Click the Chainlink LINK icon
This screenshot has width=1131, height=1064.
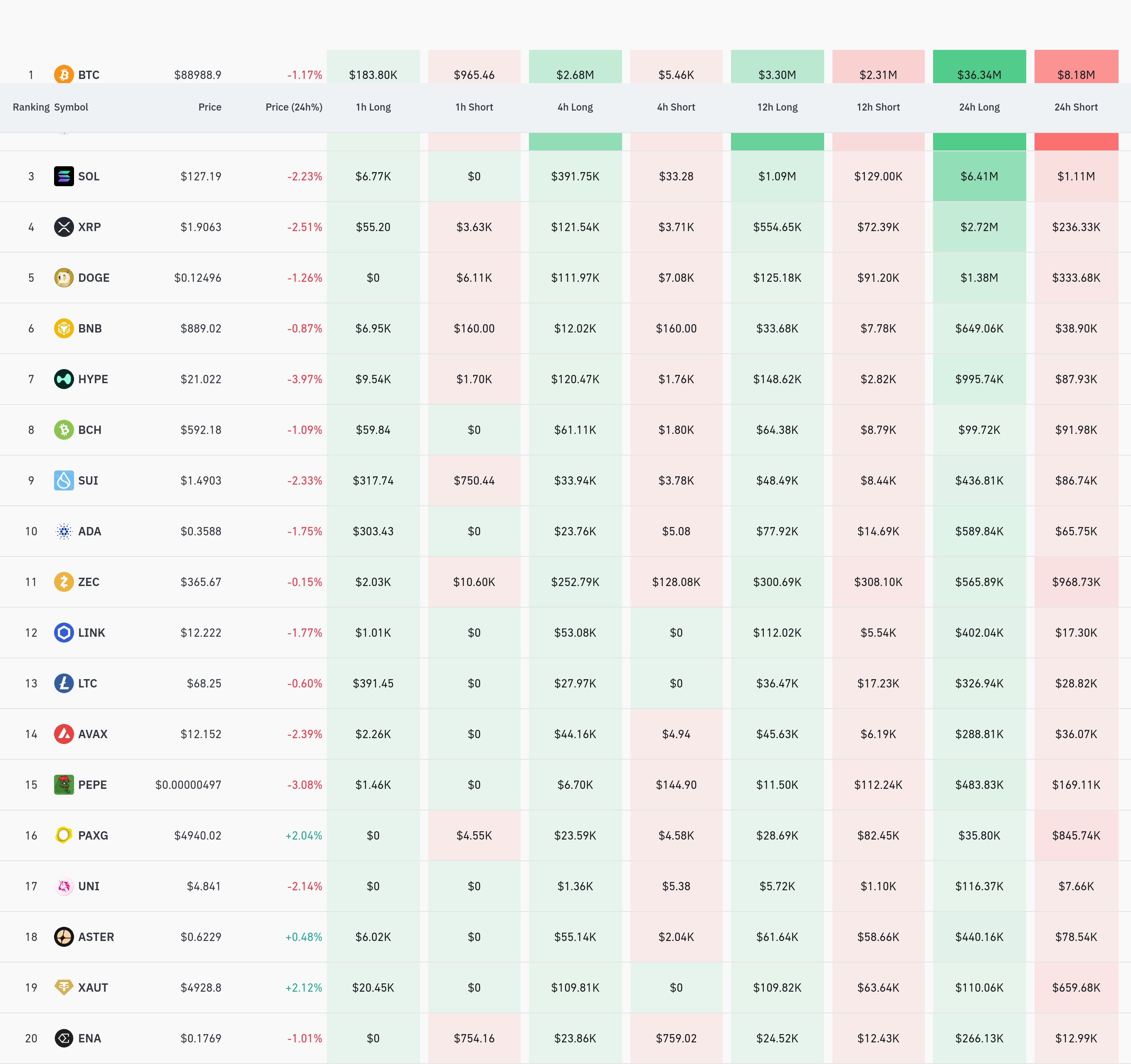[64, 632]
